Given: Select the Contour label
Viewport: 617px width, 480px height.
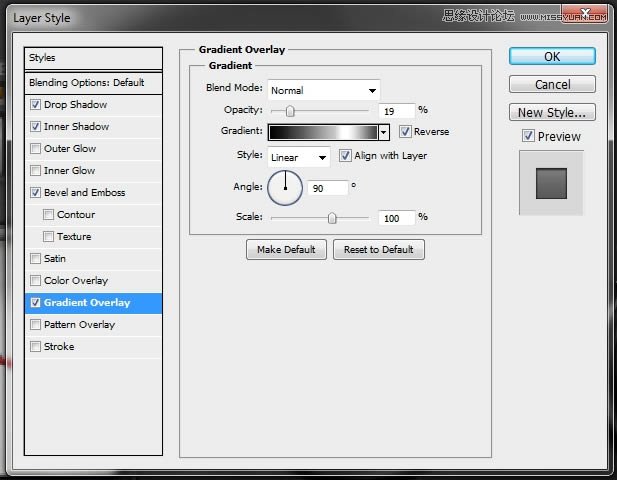Looking at the screenshot, I should pos(76,215).
